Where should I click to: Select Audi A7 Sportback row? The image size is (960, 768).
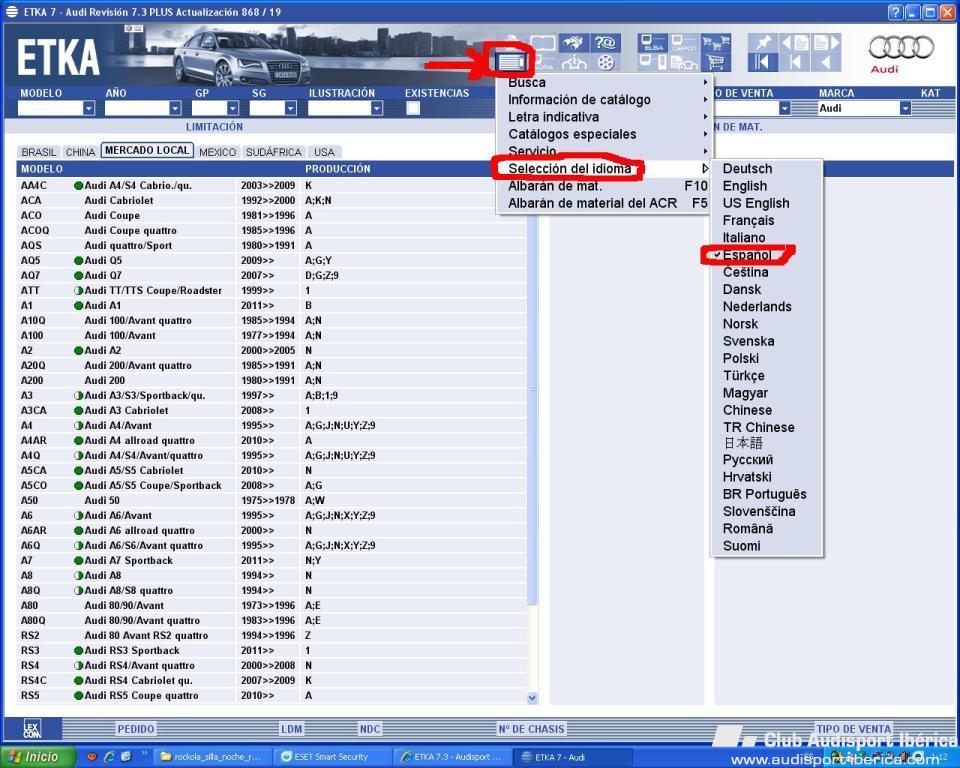pyautogui.click(x=272, y=560)
